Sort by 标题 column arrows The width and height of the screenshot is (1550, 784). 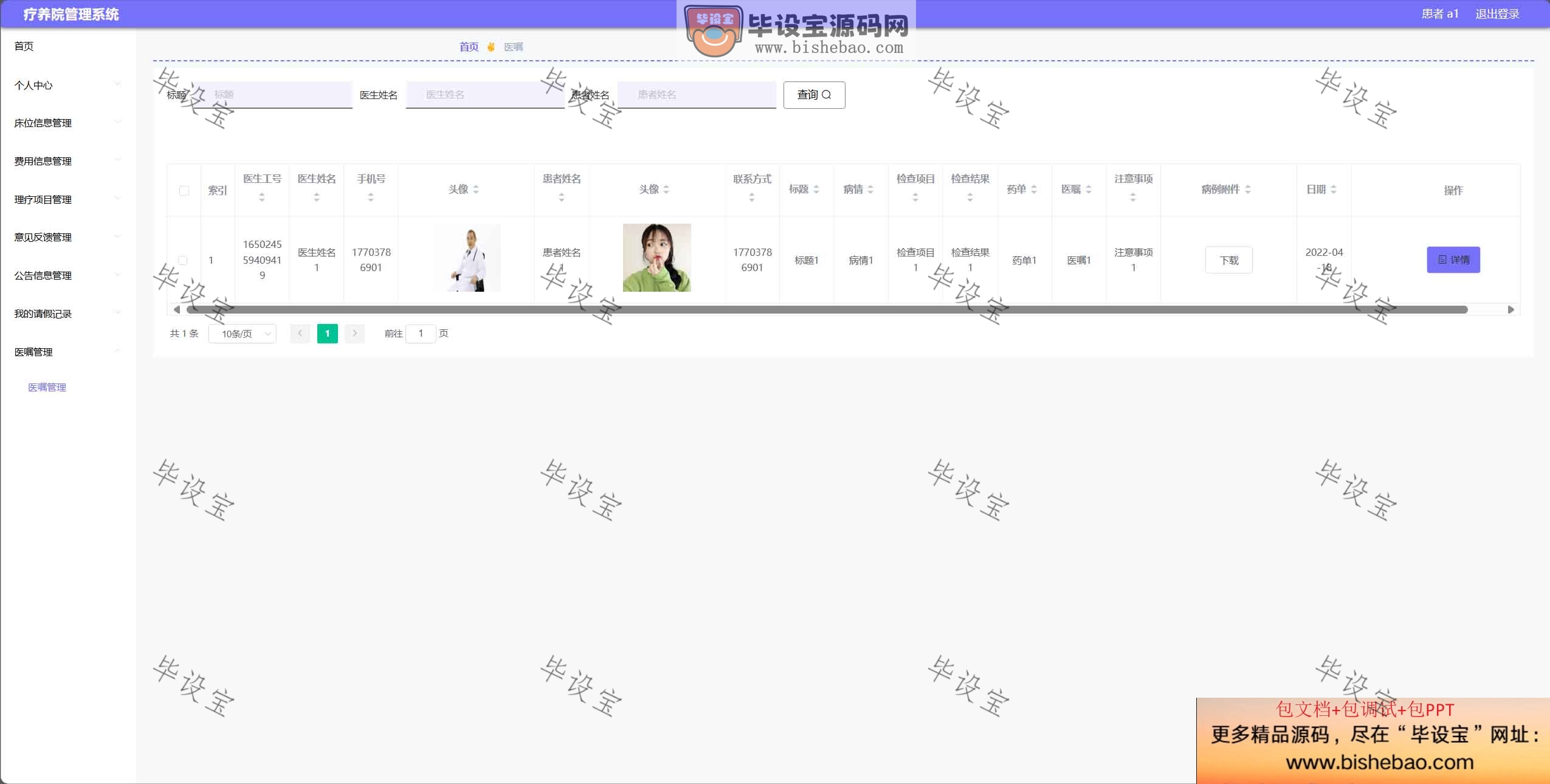click(816, 190)
